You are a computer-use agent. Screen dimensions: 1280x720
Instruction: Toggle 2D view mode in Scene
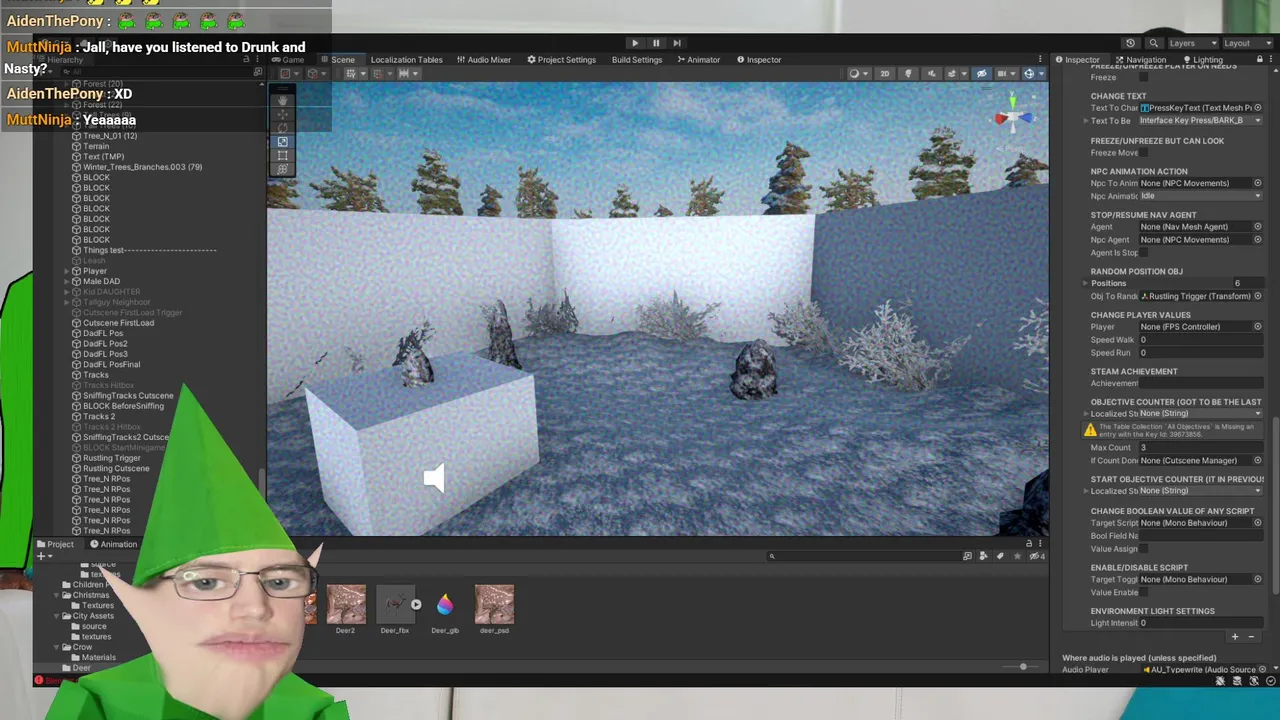pyautogui.click(x=884, y=73)
